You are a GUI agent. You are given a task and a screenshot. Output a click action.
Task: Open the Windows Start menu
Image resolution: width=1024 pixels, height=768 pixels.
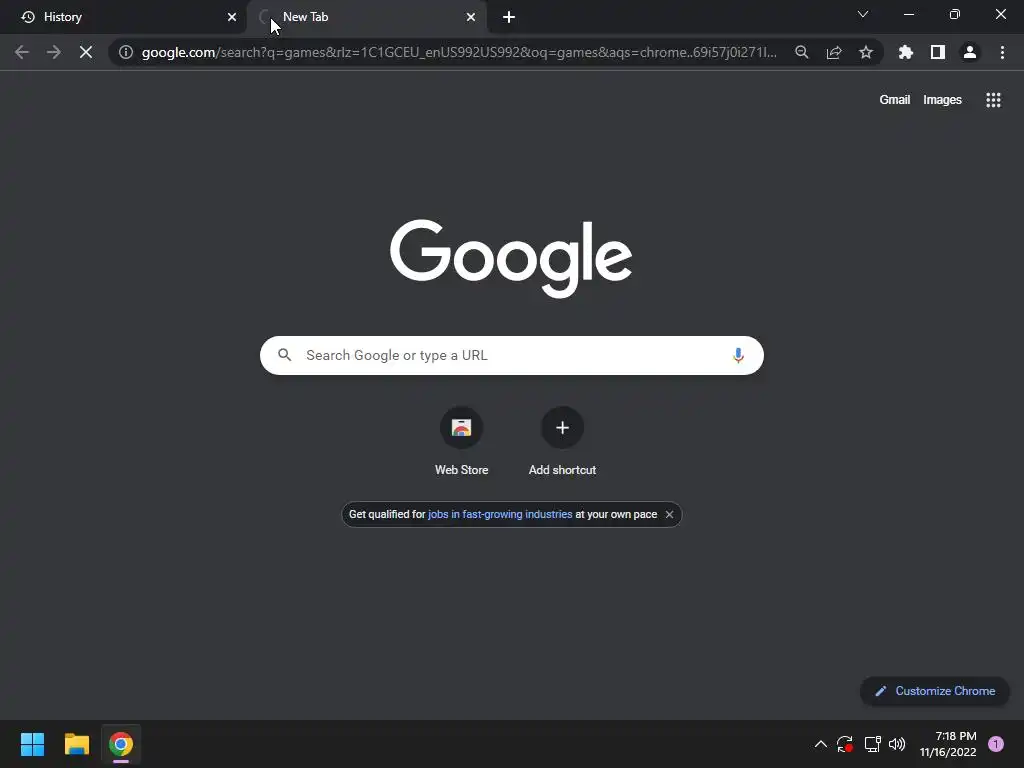point(32,744)
